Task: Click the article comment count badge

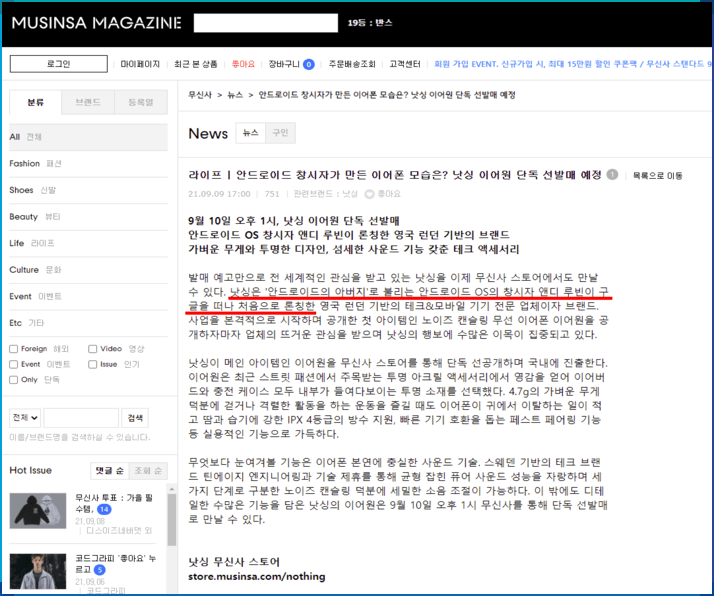Action: [x=612, y=175]
